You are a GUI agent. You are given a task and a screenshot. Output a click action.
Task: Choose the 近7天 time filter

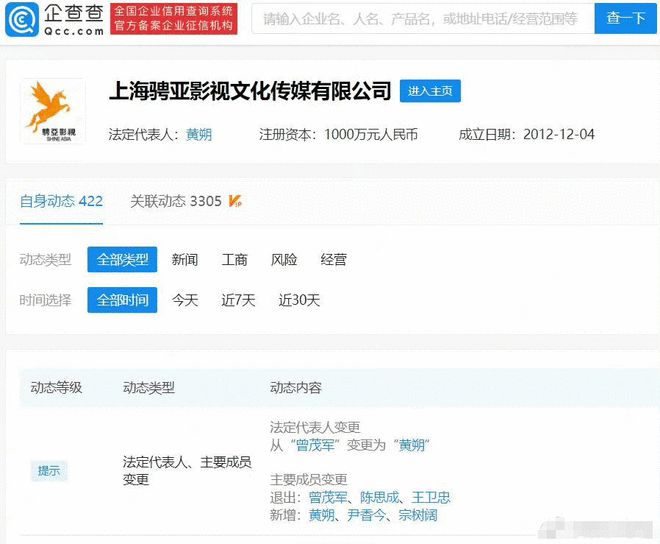238,300
